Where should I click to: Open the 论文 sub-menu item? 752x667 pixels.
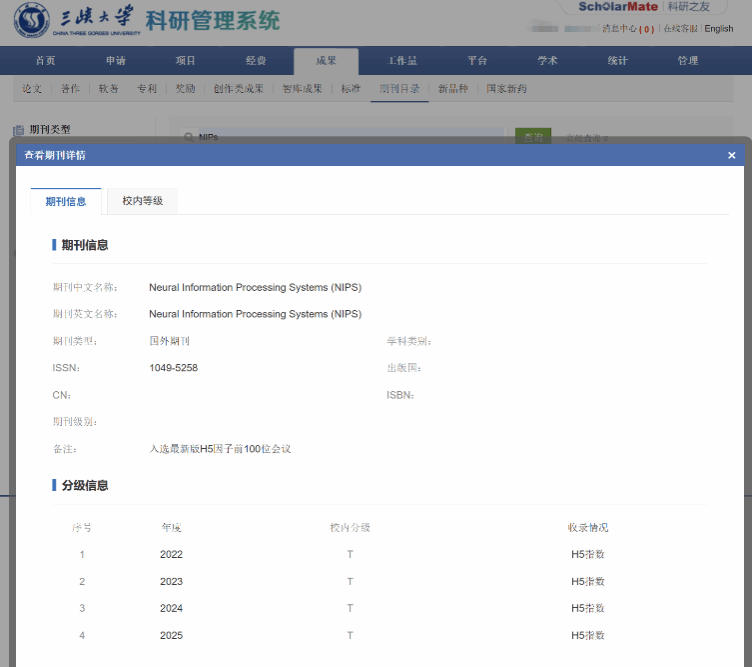[33, 89]
